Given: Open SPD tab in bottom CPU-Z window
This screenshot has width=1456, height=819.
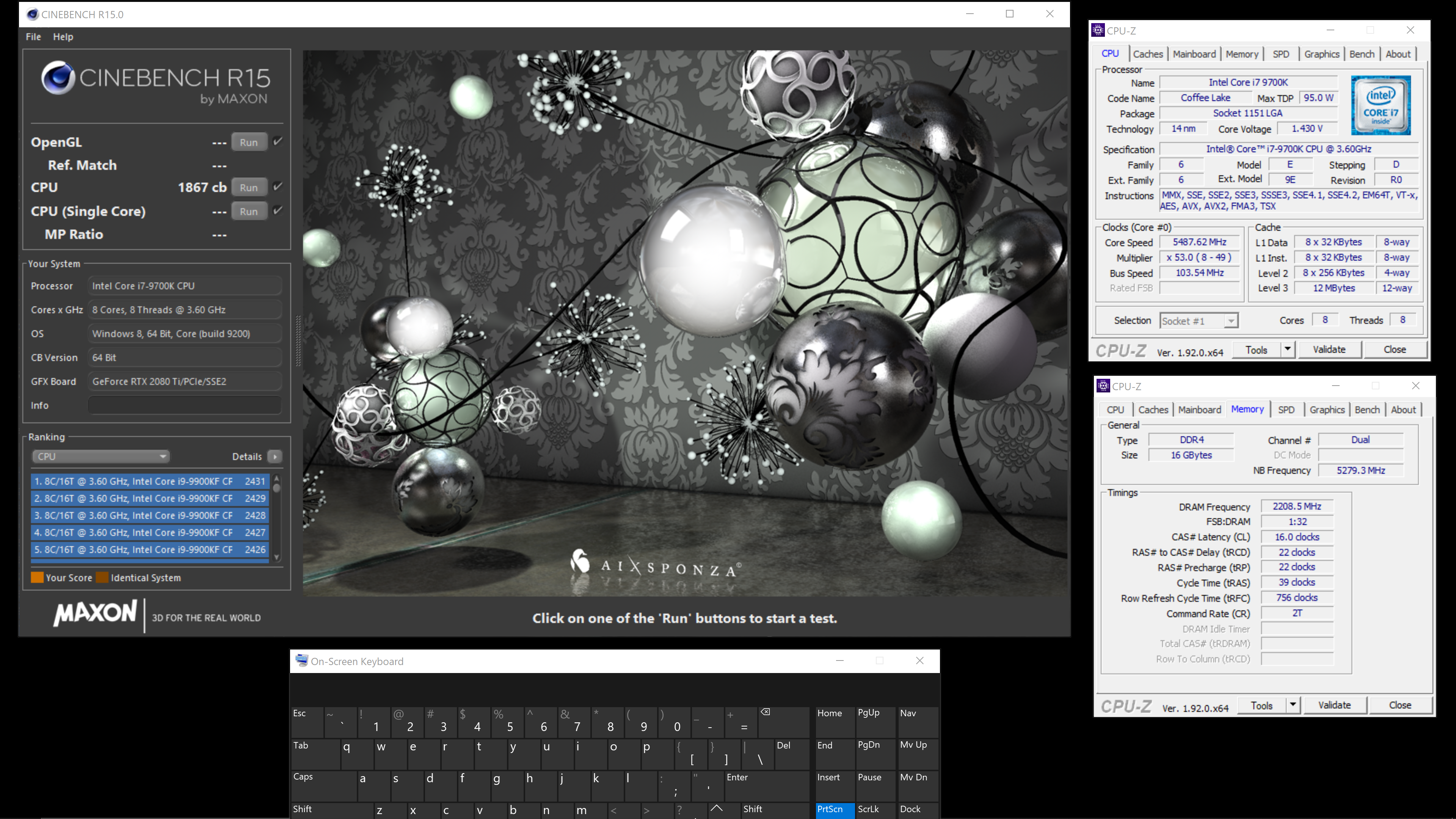Looking at the screenshot, I should click(x=1286, y=410).
